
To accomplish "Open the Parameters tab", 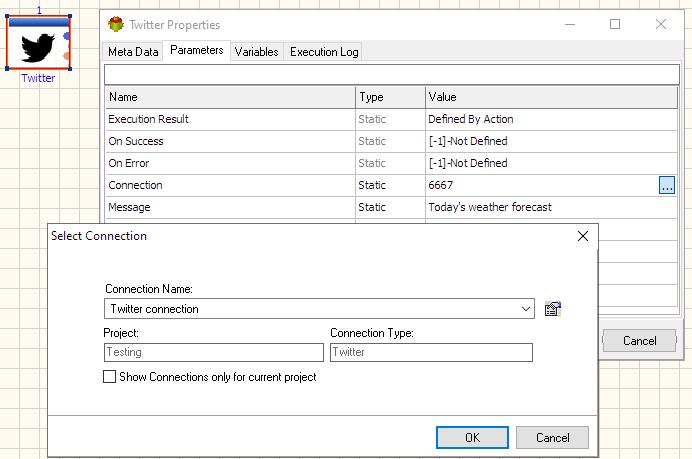I will point(196,50).
